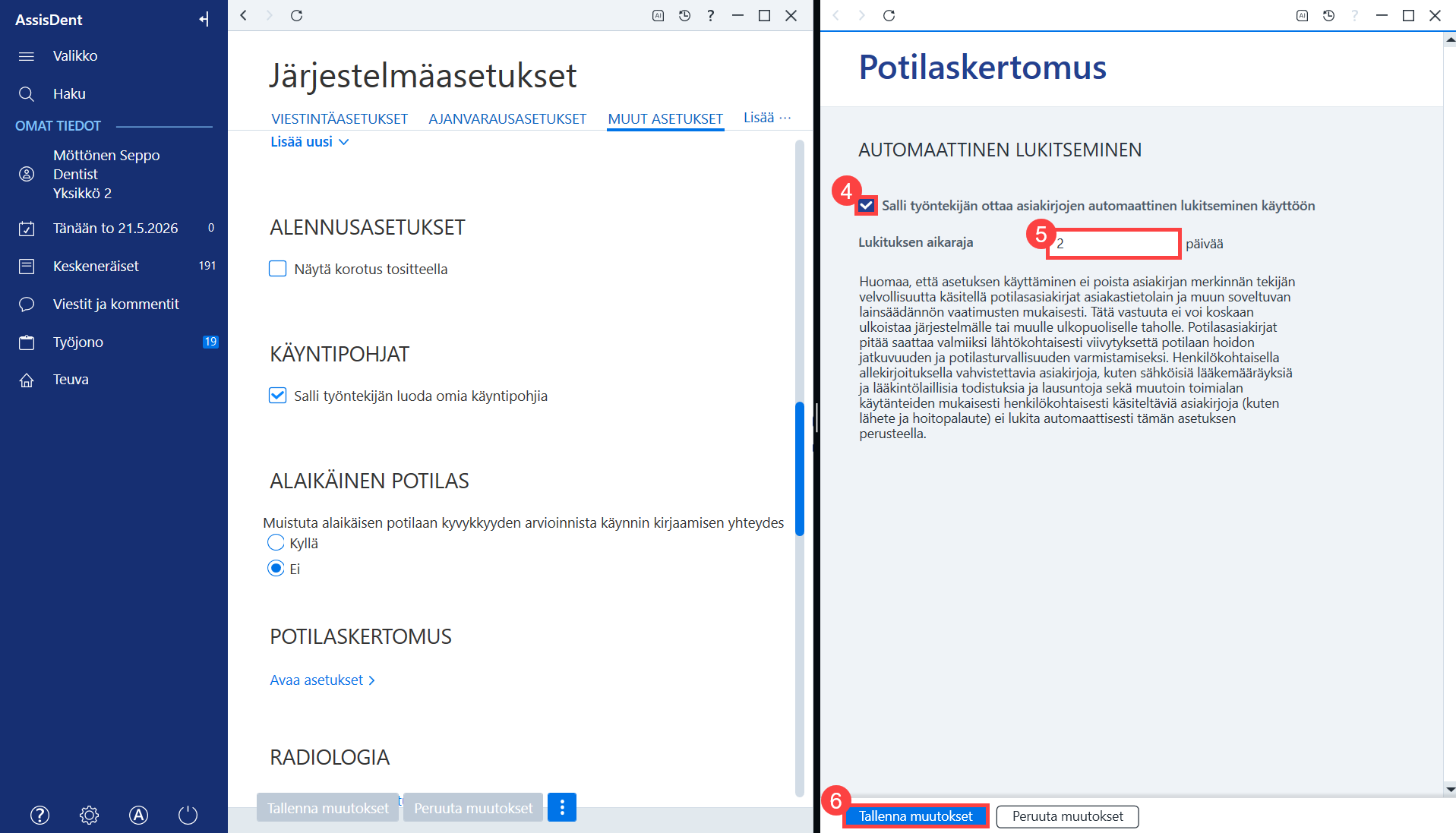
Task: Go back in Järjestelmäasetukset window
Action: coord(244,15)
